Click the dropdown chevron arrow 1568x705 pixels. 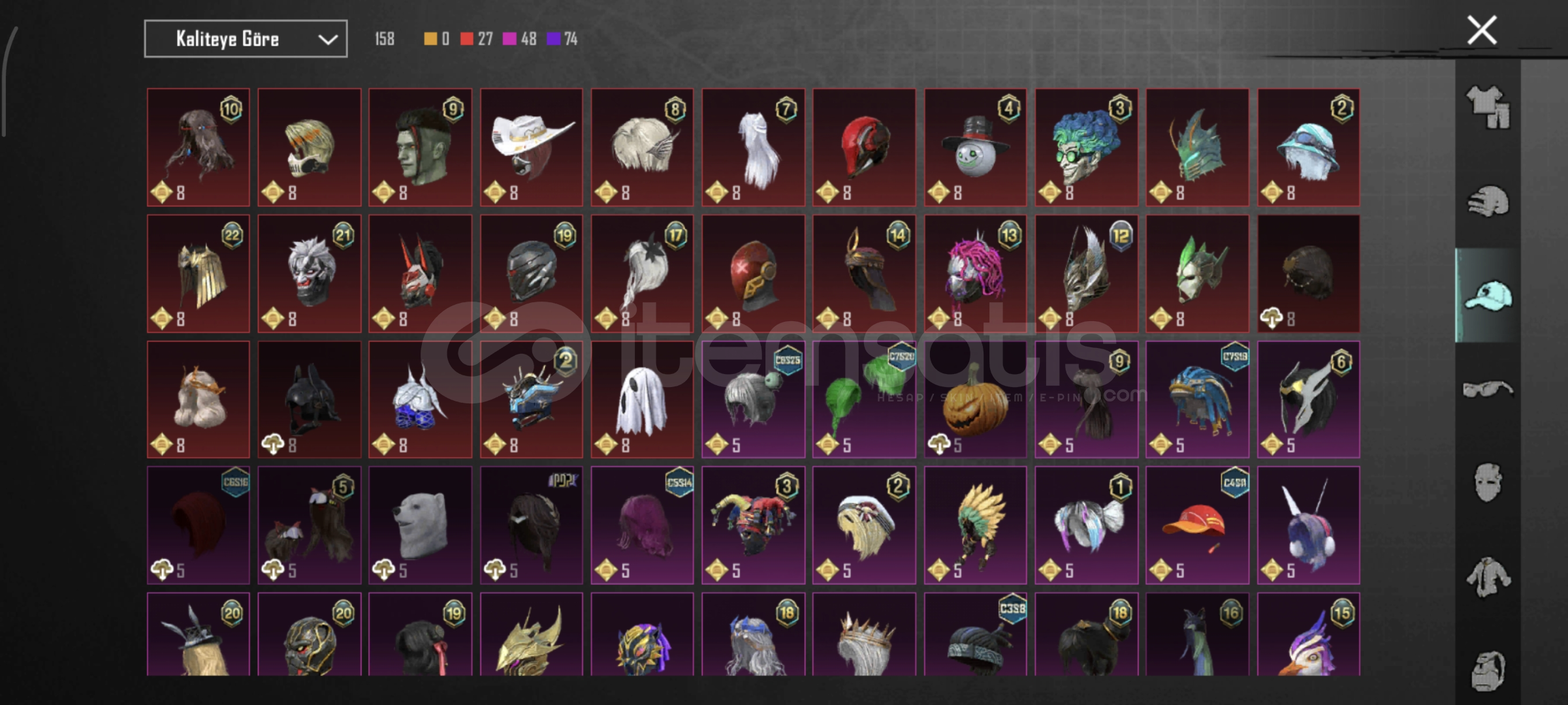(327, 40)
